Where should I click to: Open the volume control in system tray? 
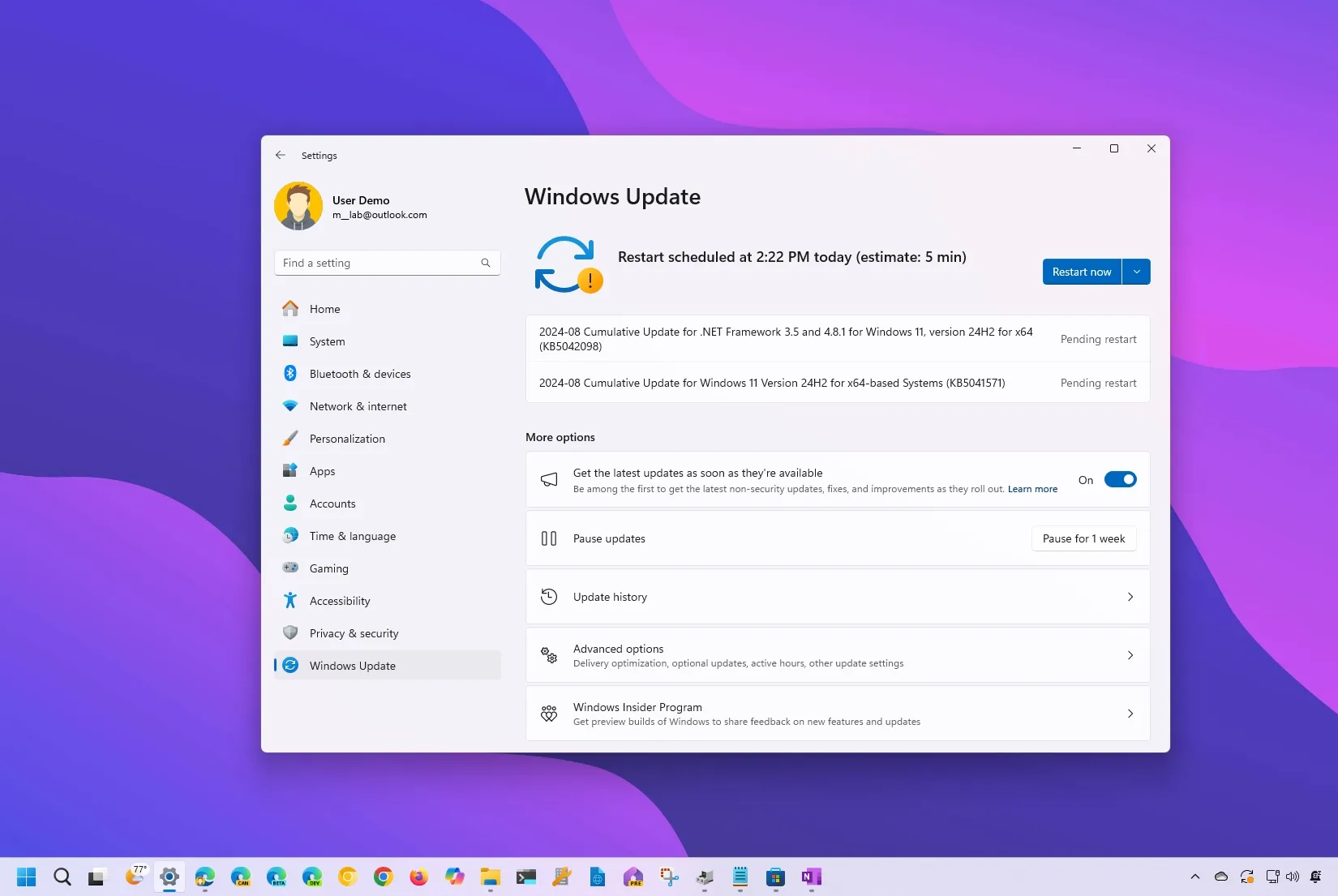[1293, 877]
